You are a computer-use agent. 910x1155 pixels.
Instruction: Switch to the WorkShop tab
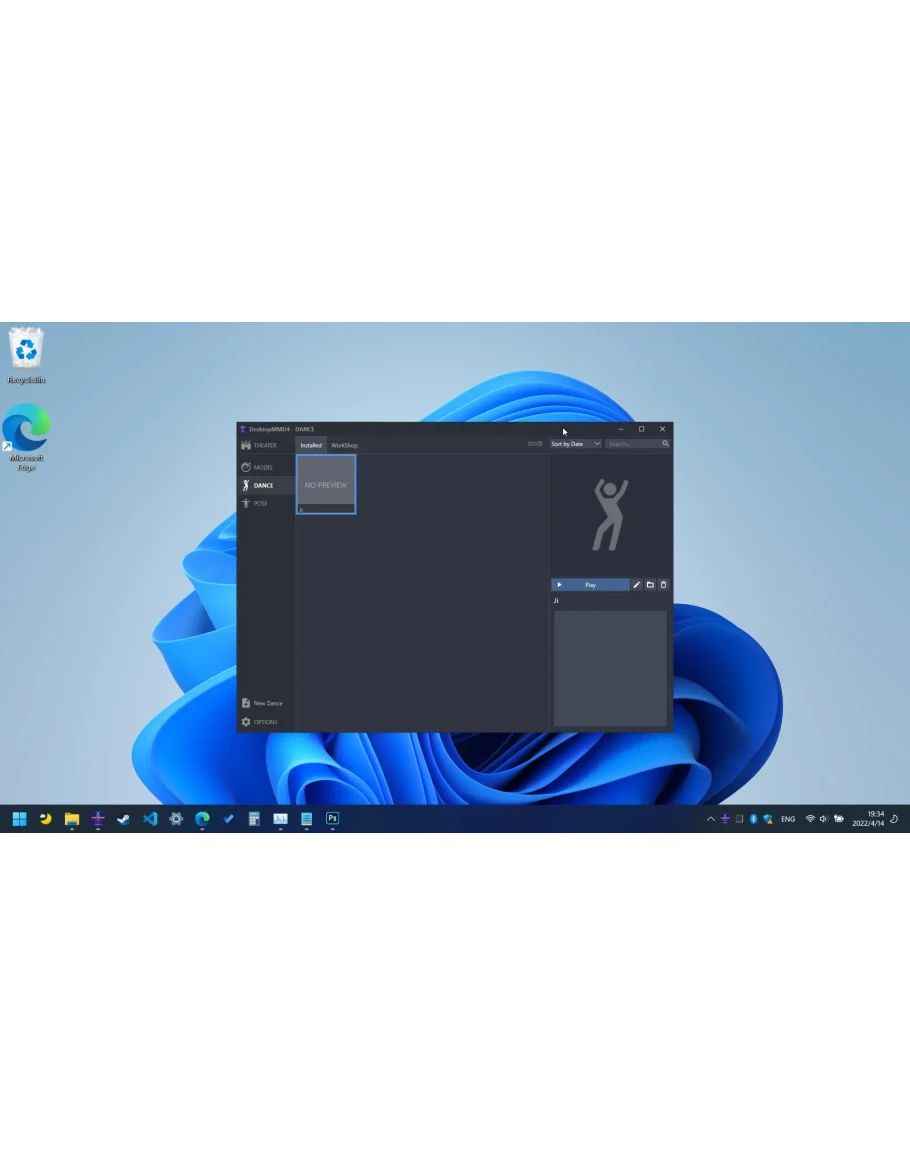[x=344, y=445]
